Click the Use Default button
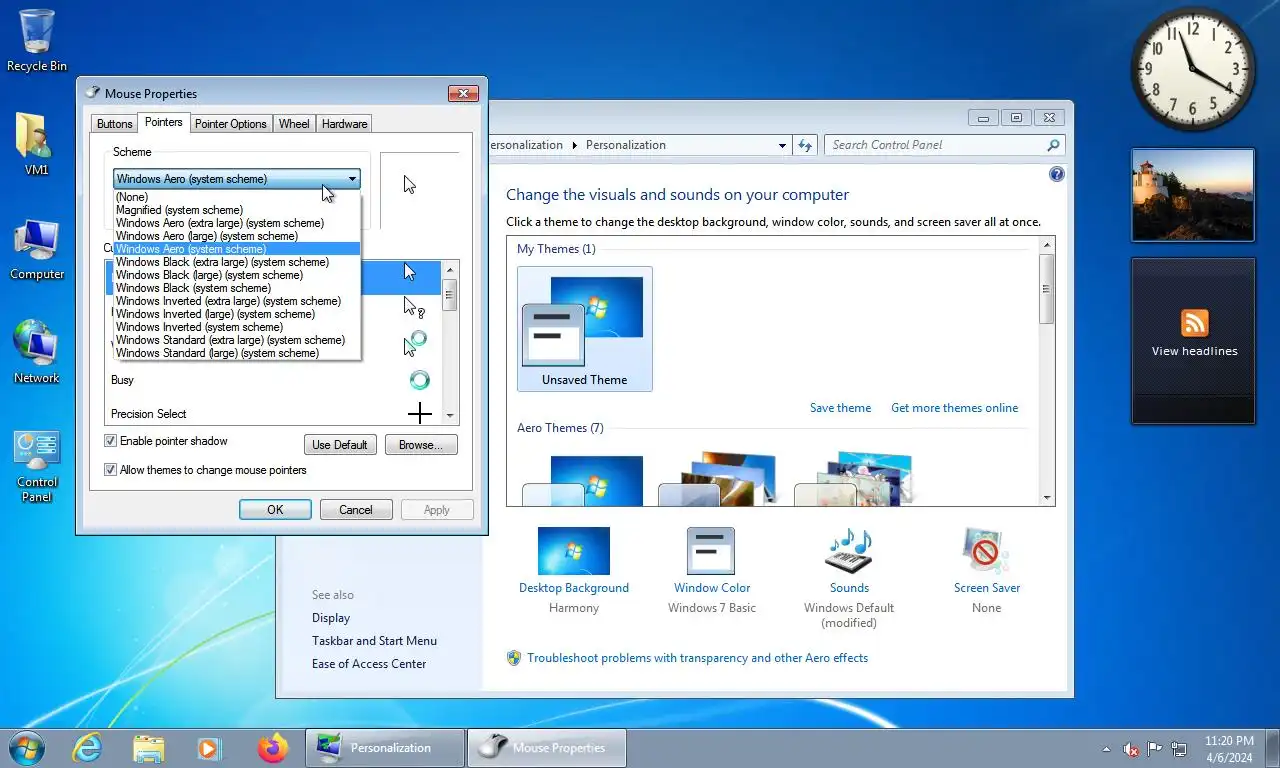The width and height of the screenshot is (1280, 768). click(x=340, y=445)
